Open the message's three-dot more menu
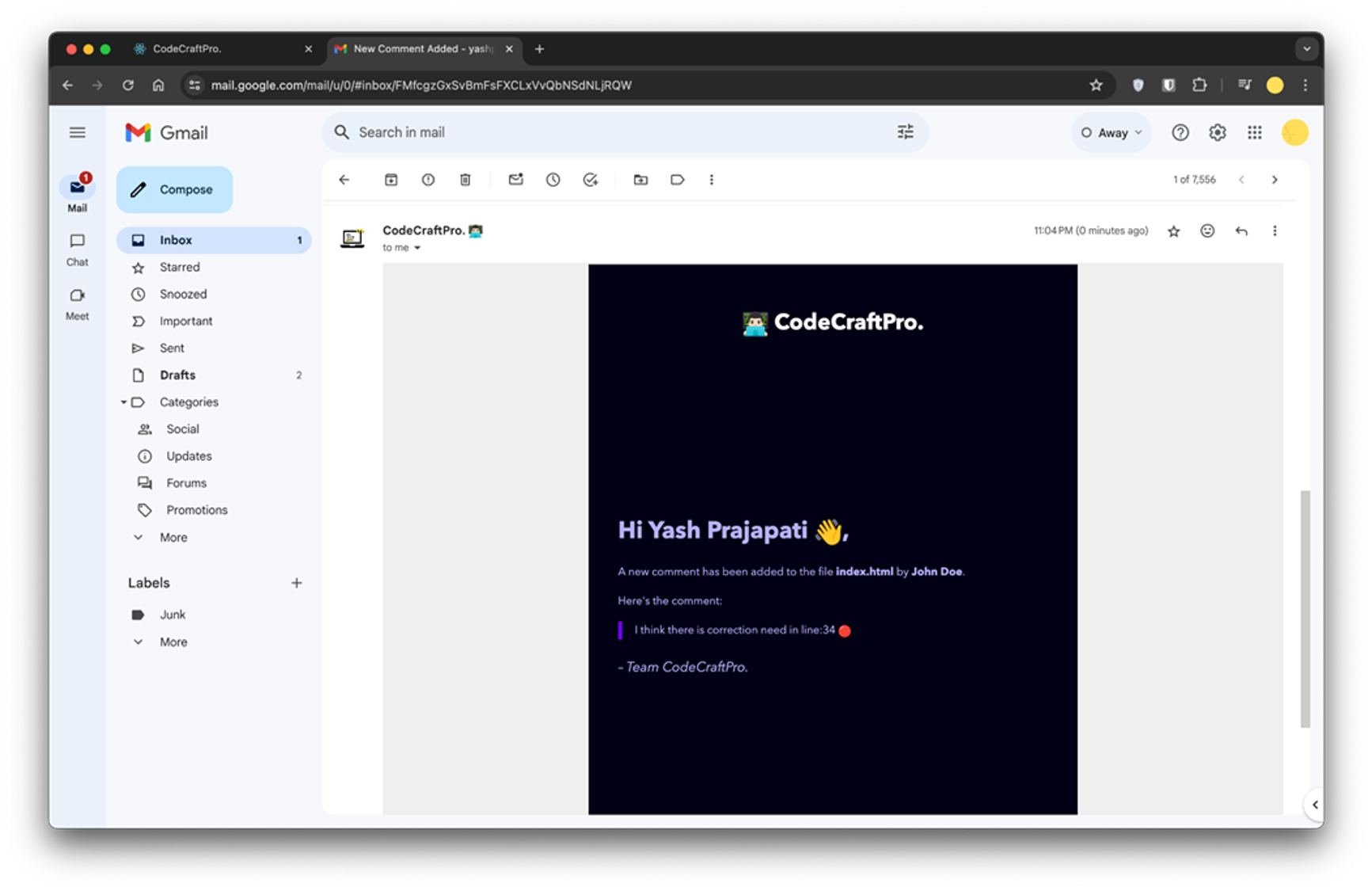 pos(1275,230)
